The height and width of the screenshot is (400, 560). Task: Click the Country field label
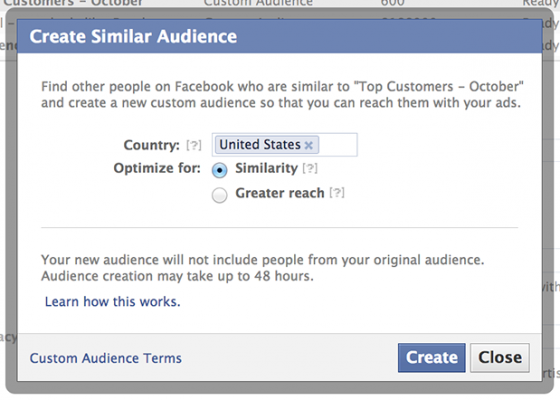coord(151,145)
